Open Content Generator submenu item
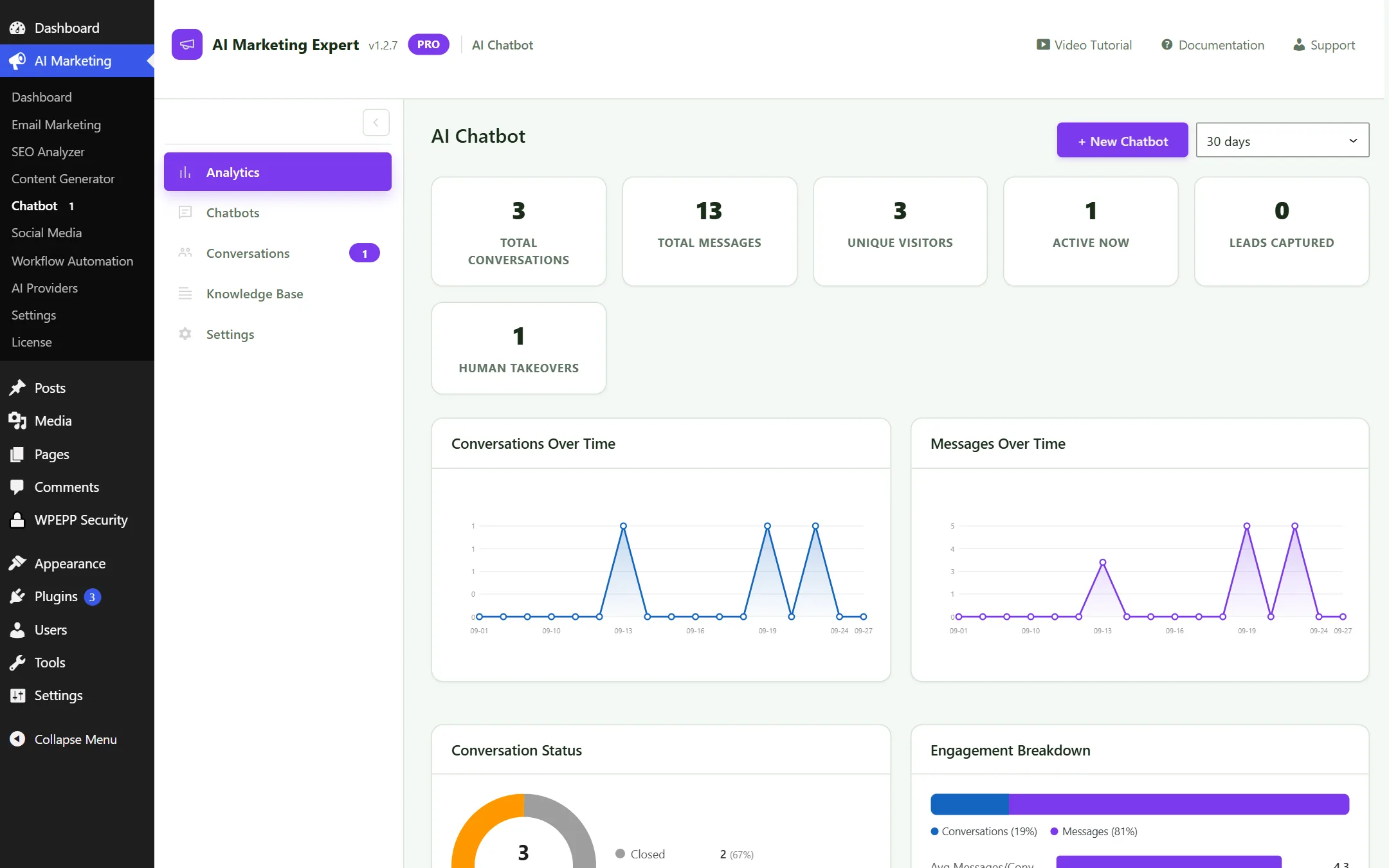The height and width of the screenshot is (868, 1389). coord(63,178)
